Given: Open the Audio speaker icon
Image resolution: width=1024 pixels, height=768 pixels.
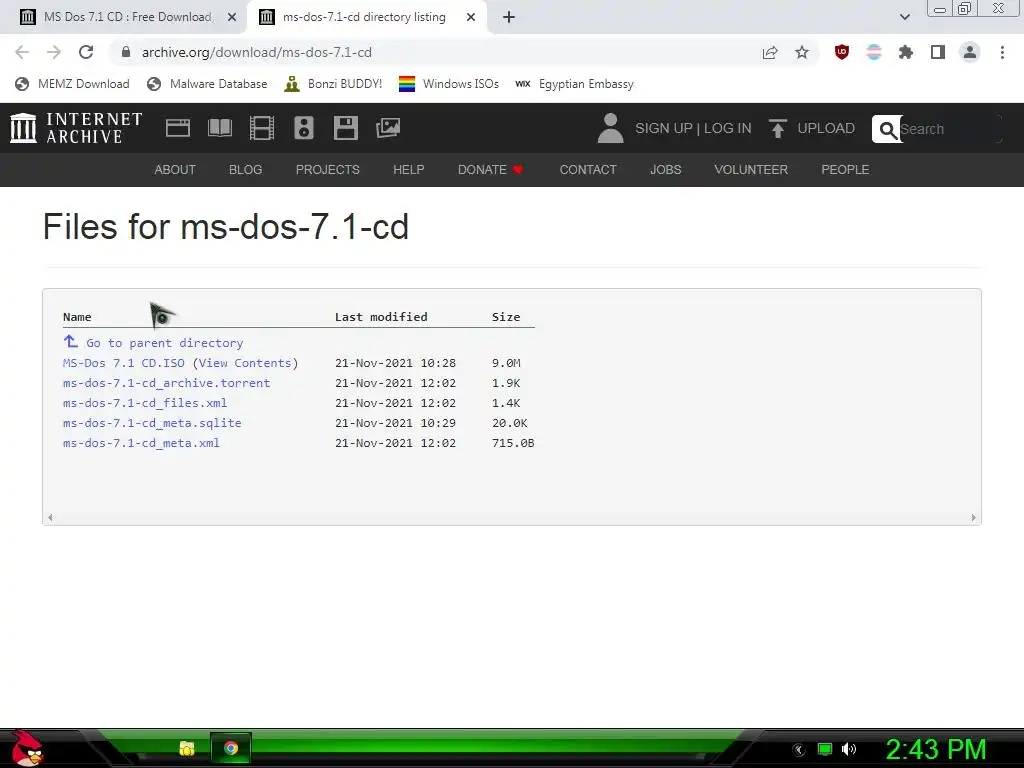Looking at the screenshot, I should point(304,128).
